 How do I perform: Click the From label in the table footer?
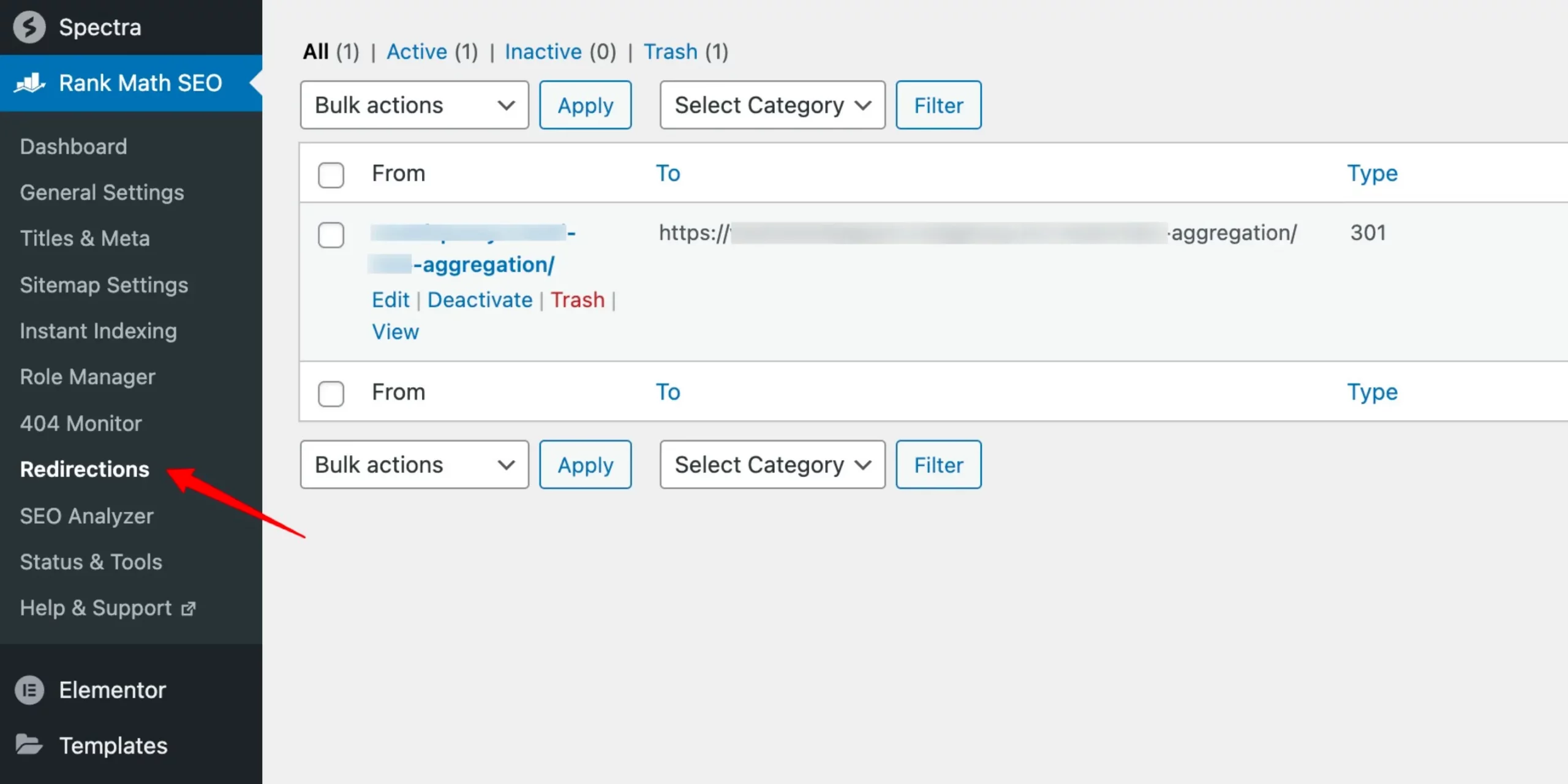click(x=399, y=392)
